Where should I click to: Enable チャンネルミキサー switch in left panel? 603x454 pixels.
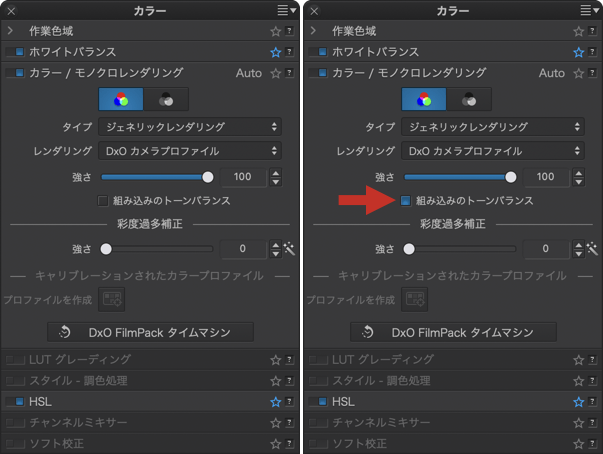pyautogui.click(x=15, y=422)
